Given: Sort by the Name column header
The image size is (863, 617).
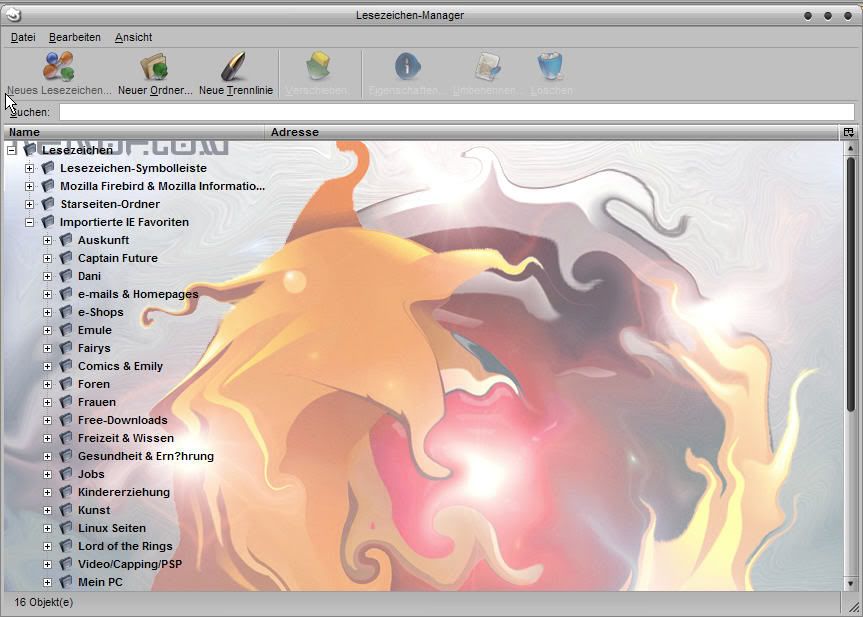Looking at the screenshot, I should (134, 132).
